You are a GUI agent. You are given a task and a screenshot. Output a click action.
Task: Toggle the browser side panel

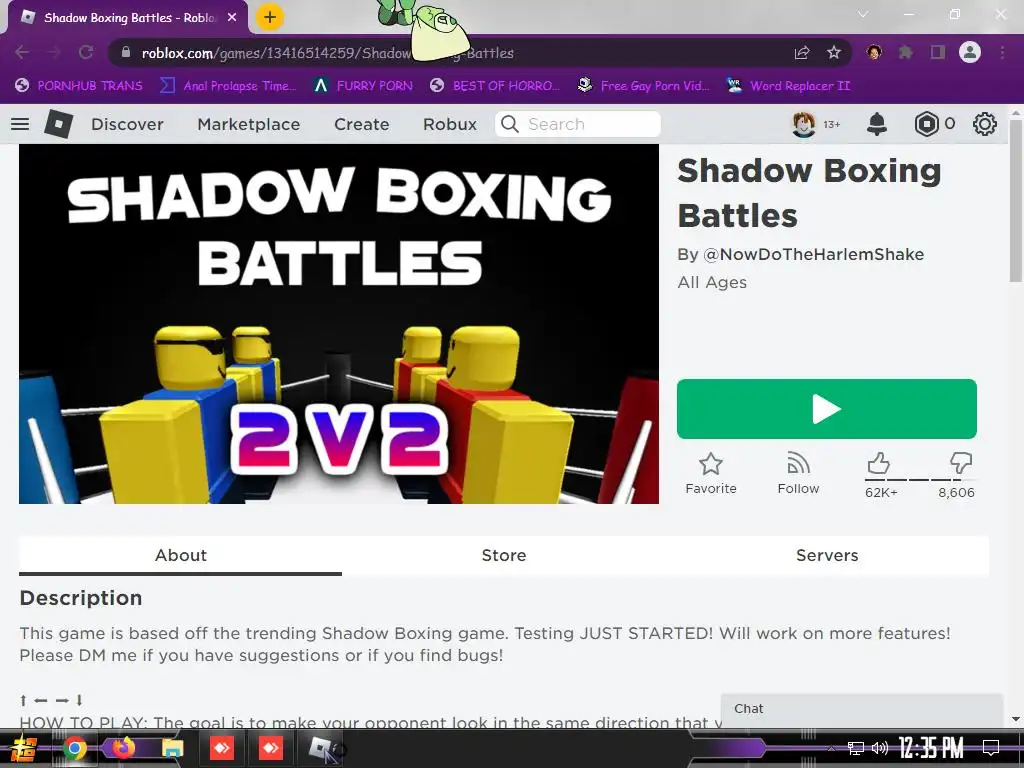pyautogui.click(x=938, y=52)
